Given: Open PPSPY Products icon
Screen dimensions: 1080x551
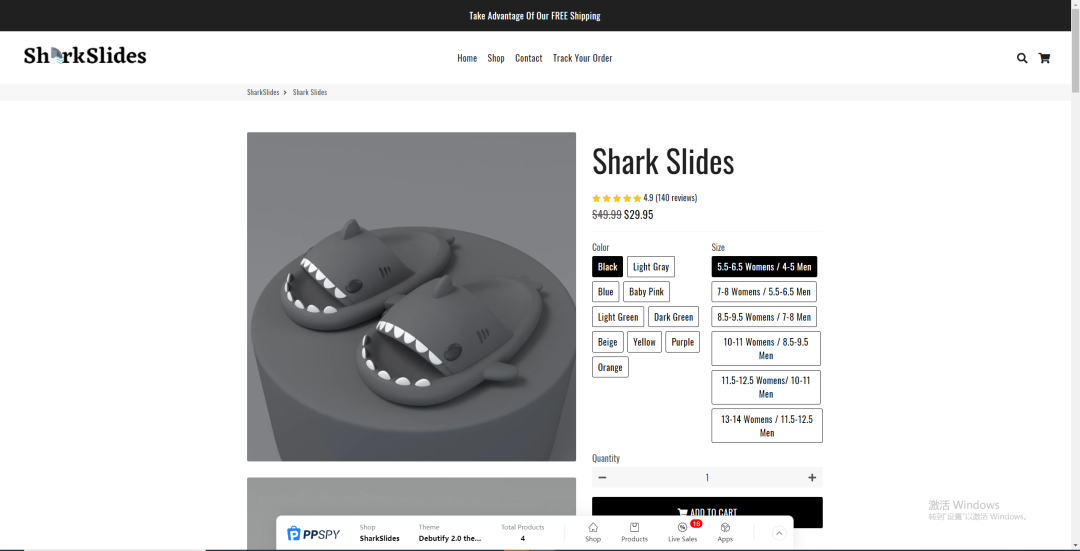Looking at the screenshot, I should (x=634, y=532).
